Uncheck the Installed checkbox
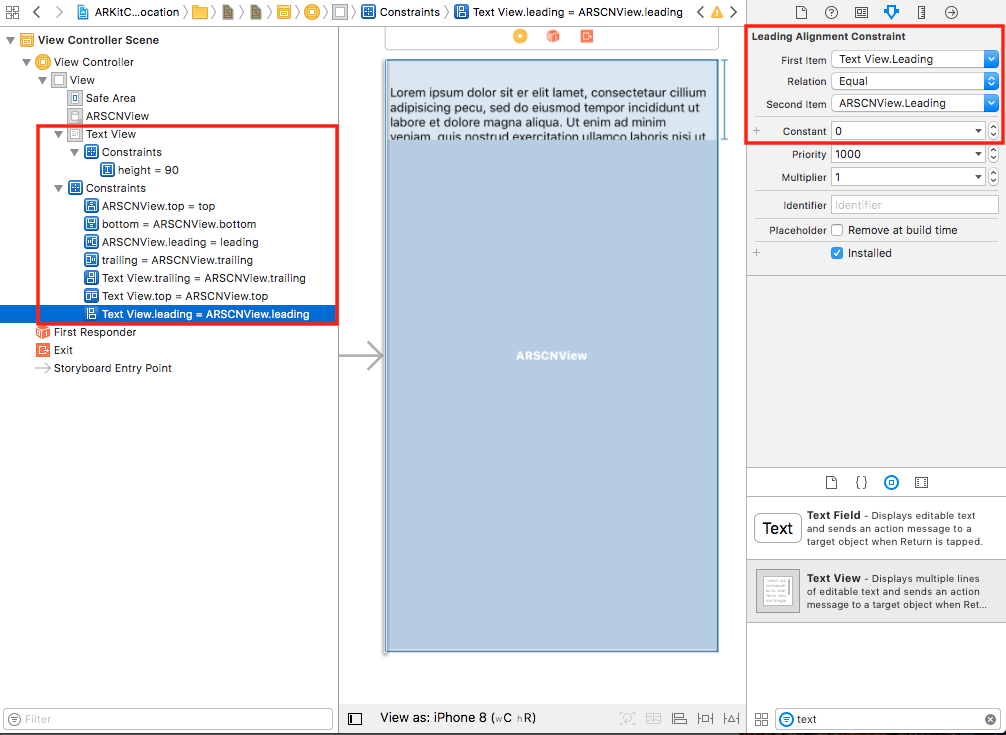Viewport: 1006px width, 735px height. [837, 253]
